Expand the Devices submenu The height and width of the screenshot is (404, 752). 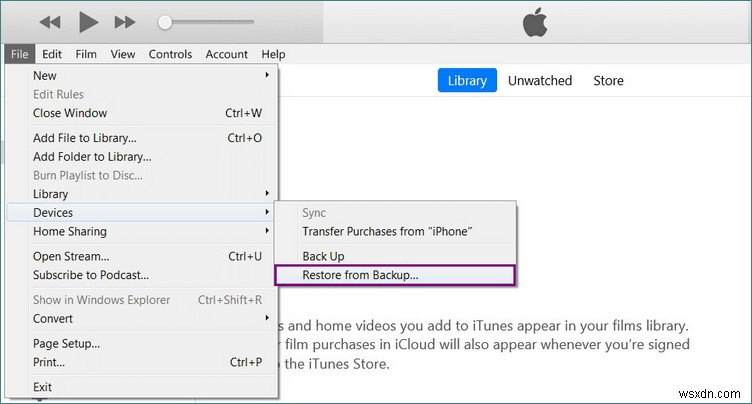(x=141, y=213)
